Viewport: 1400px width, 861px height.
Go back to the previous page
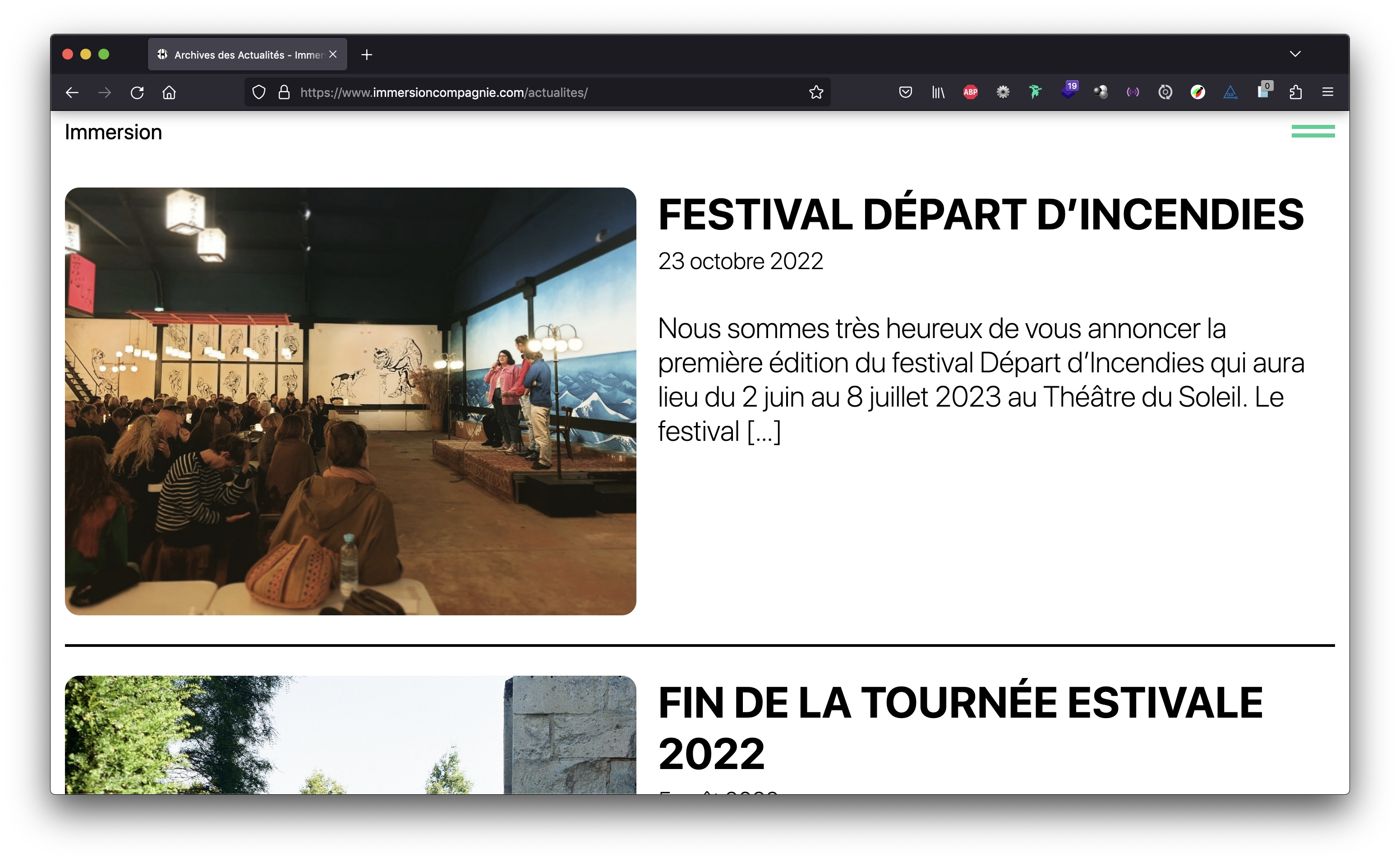[x=72, y=92]
